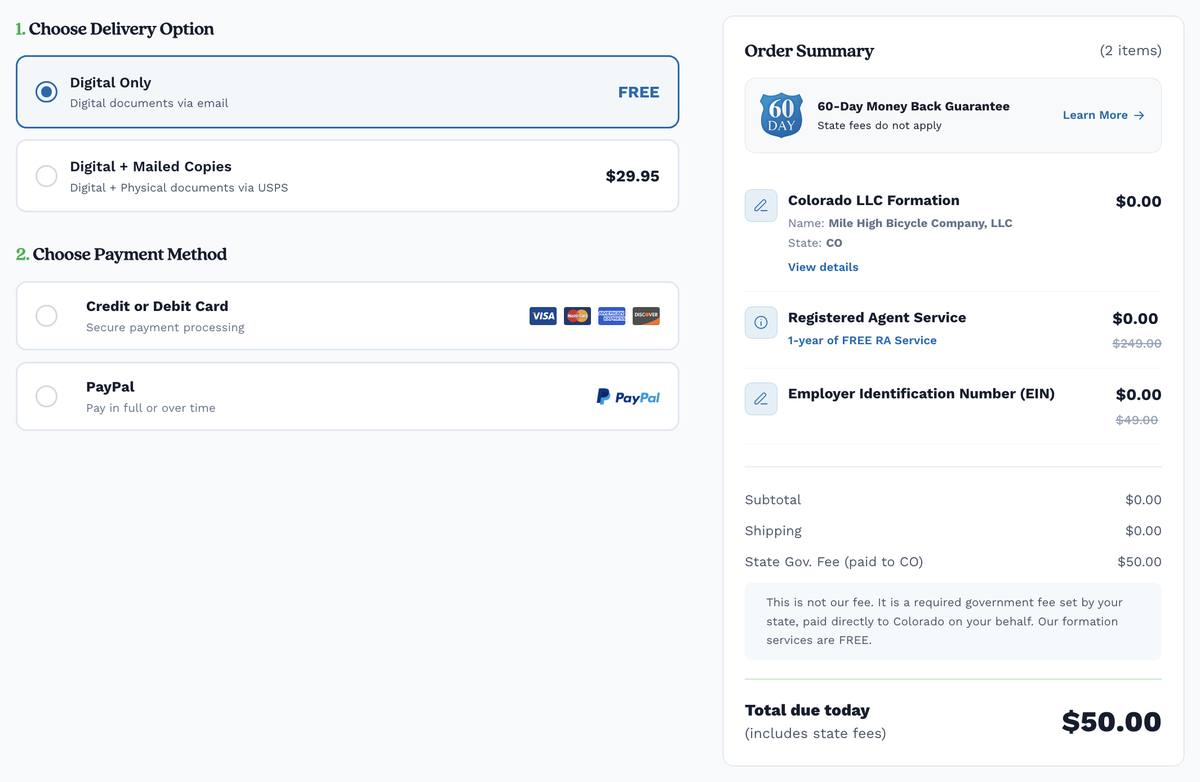Click the edit pencil icon for Colorado LLC Formation
Screen dimensions: 1200x782
(x=761, y=206)
